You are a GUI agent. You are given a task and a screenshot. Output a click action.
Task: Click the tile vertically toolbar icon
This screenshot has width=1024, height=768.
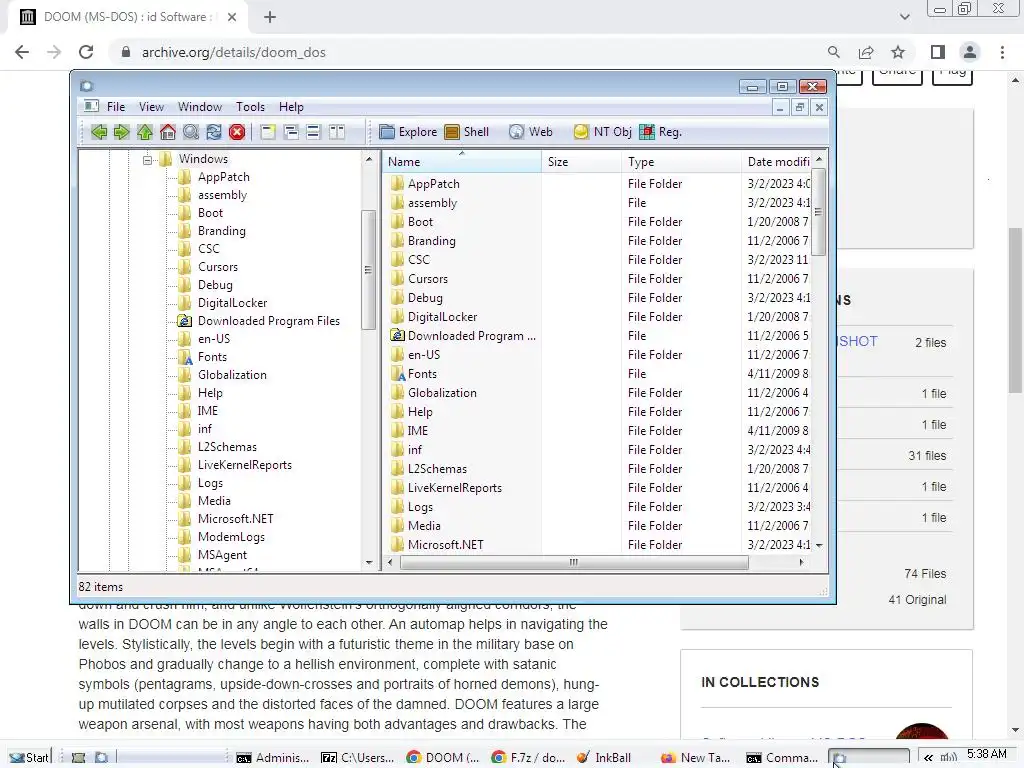tap(336, 132)
